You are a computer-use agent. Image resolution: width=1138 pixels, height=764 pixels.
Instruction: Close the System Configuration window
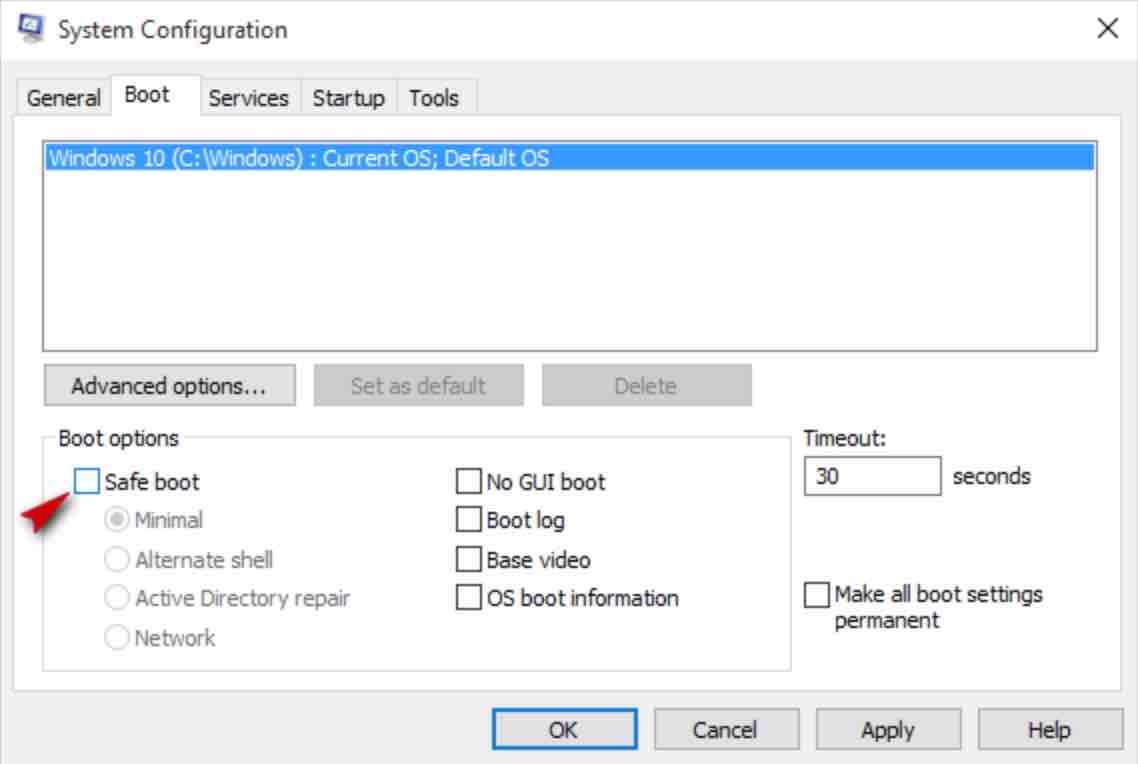(x=1108, y=28)
